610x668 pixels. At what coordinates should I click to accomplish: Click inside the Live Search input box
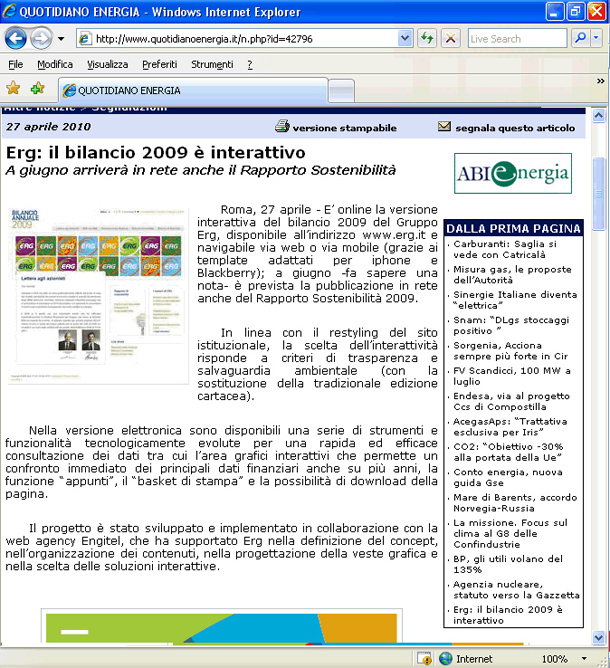click(x=514, y=38)
